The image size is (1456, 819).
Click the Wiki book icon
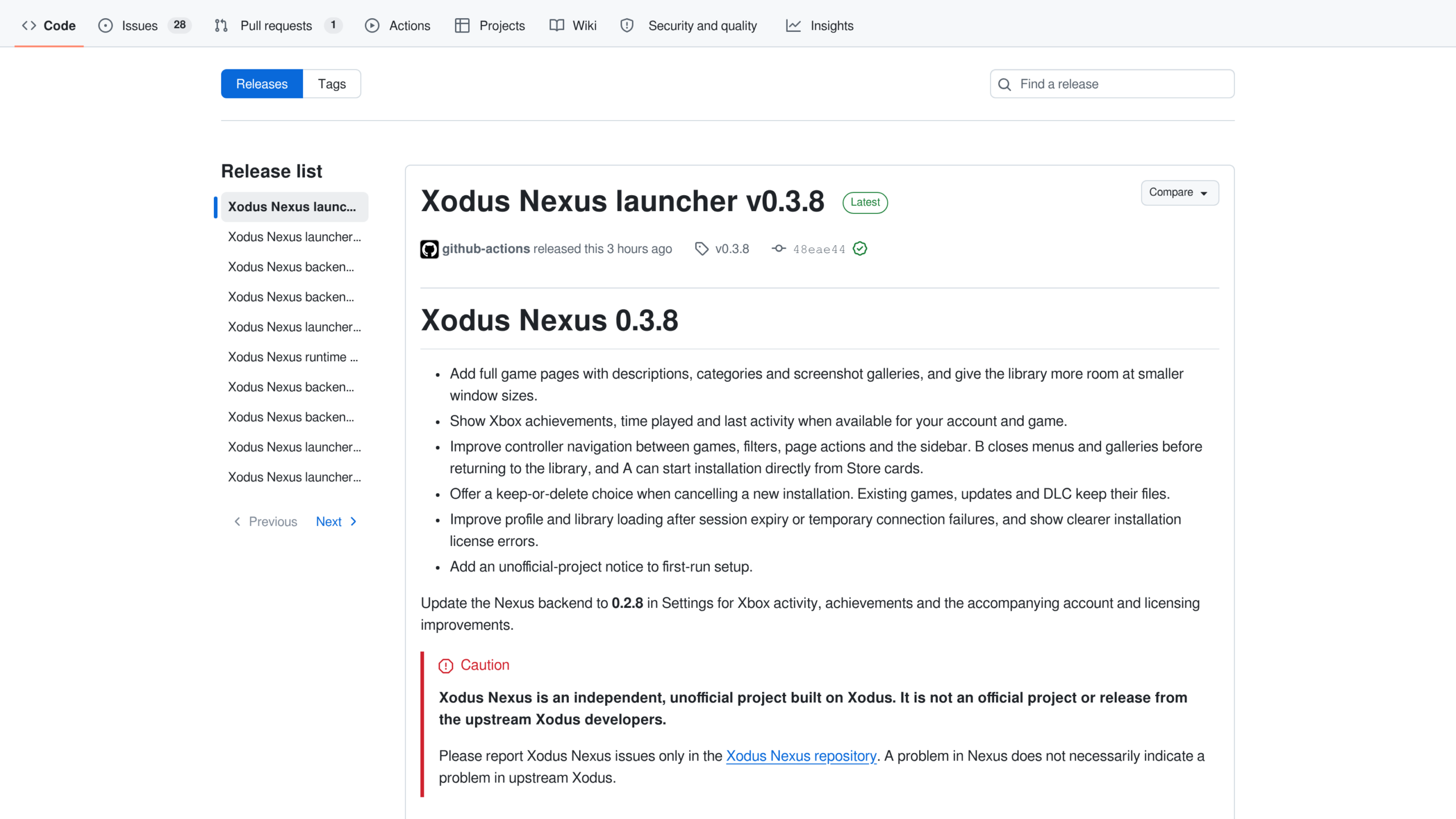pyautogui.click(x=556, y=26)
